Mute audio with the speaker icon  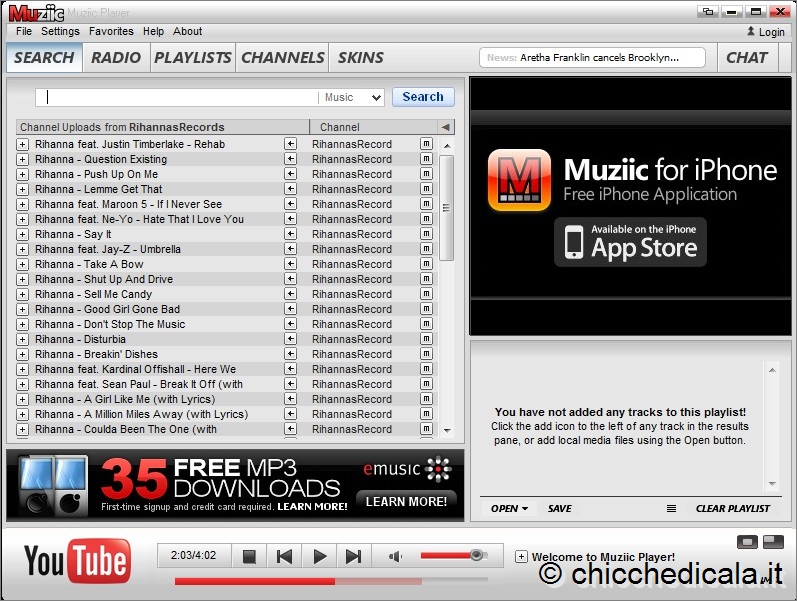pyautogui.click(x=395, y=556)
